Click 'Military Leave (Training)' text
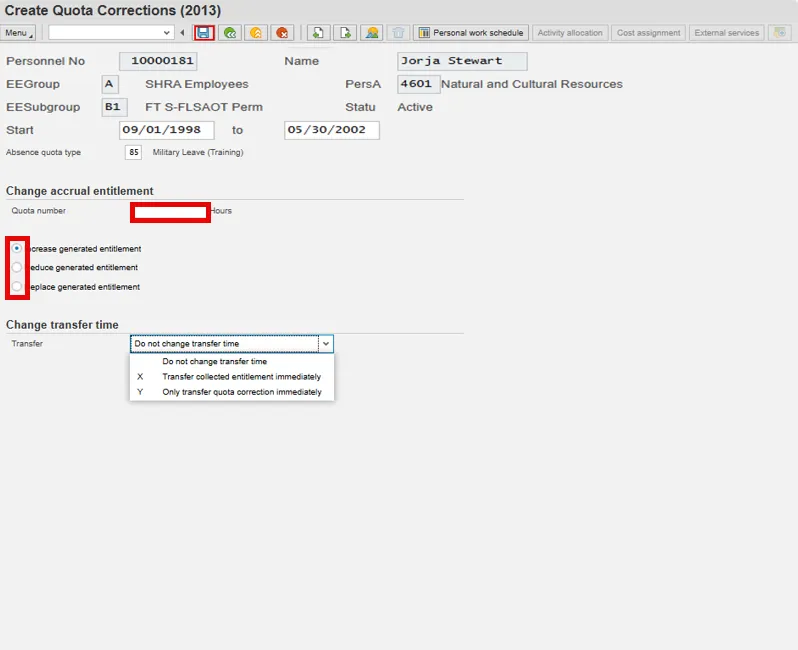This screenshot has width=798, height=650. 198,152
